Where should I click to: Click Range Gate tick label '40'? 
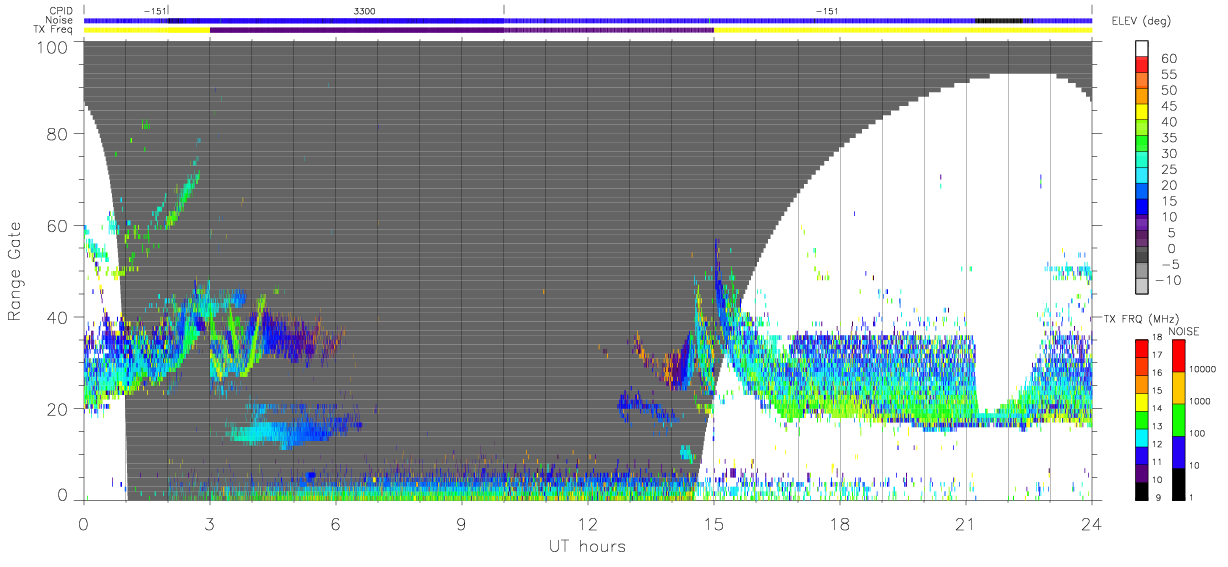pyautogui.click(x=58, y=317)
